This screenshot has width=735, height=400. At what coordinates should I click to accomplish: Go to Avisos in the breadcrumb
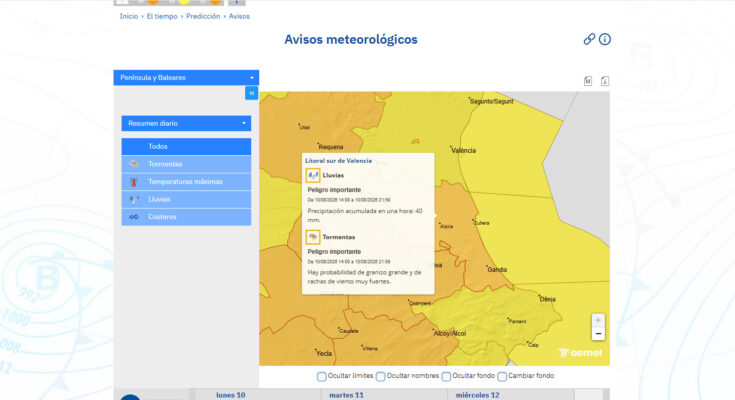pos(239,16)
